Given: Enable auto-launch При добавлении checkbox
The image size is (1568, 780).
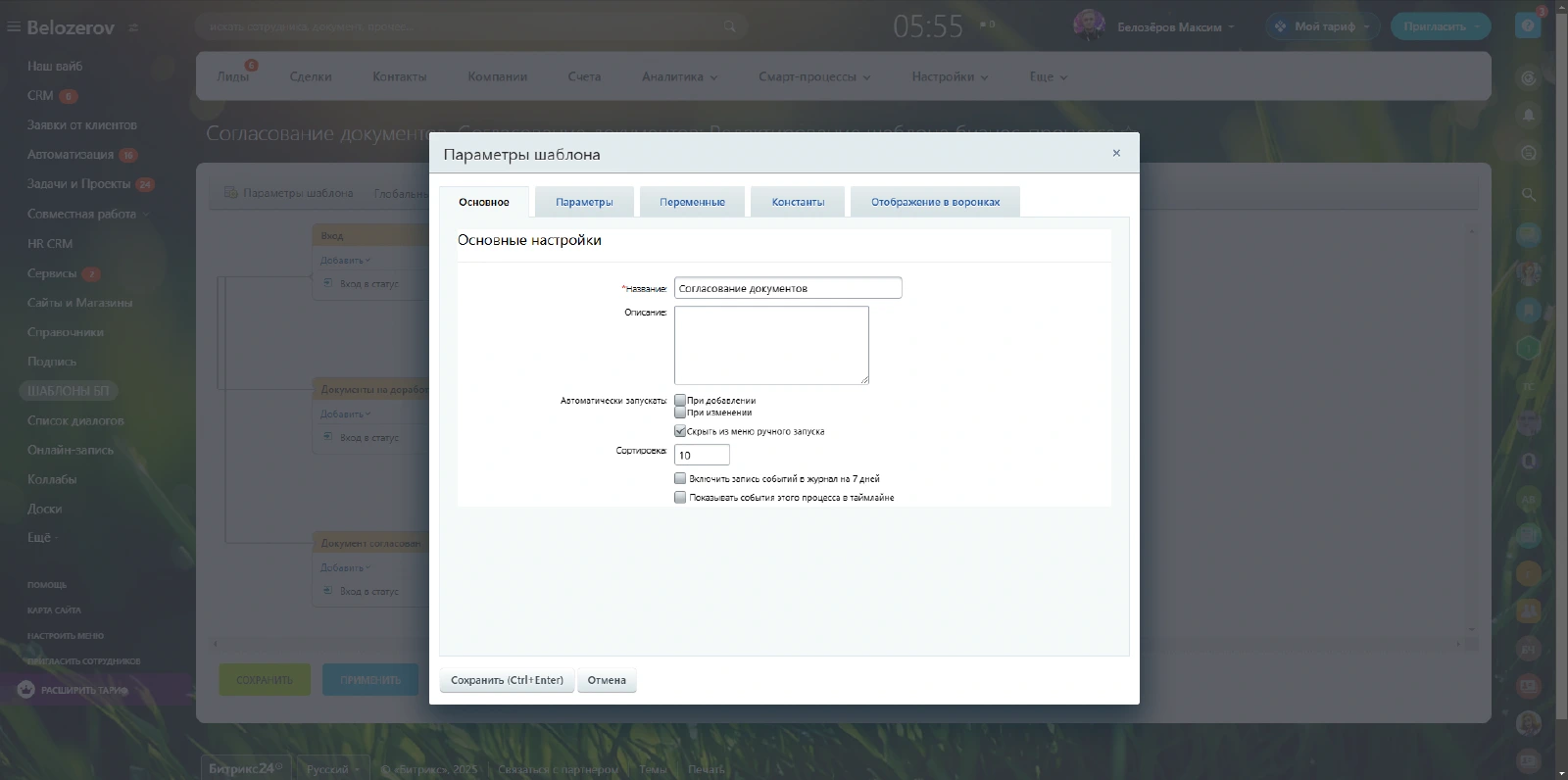Looking at the screenshot, I should pyautogui.click(x=680, y=400).
